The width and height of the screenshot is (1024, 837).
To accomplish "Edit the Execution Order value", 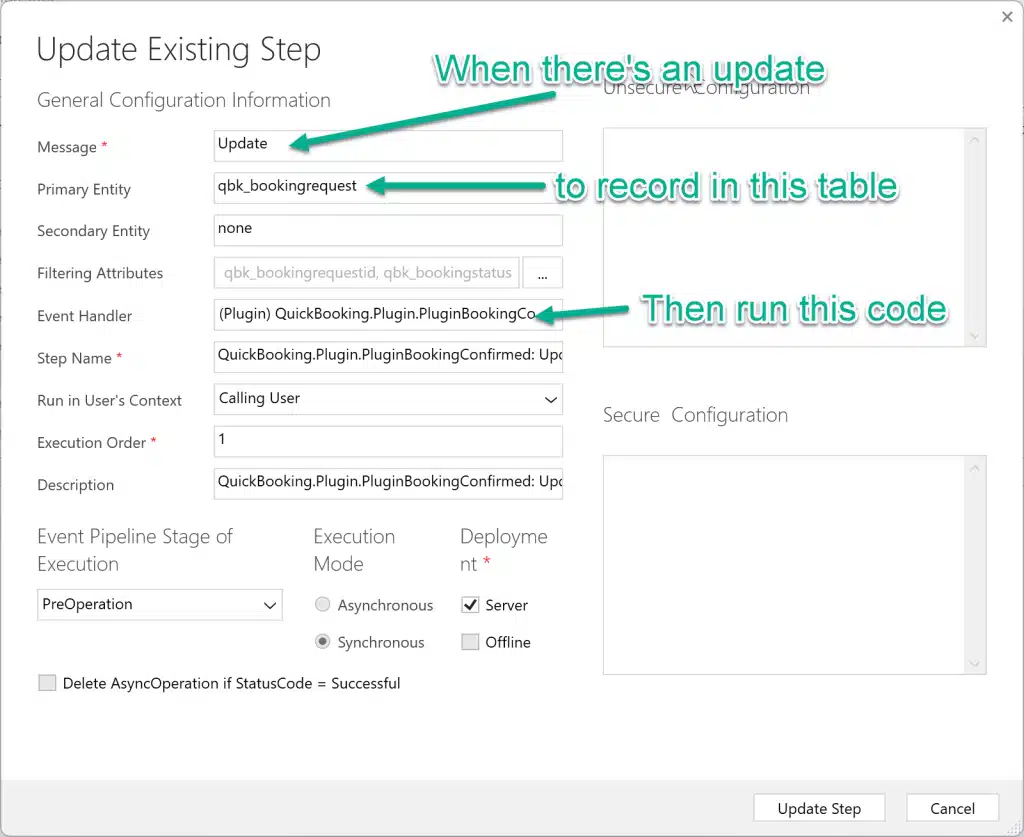I will coord(388,441).
